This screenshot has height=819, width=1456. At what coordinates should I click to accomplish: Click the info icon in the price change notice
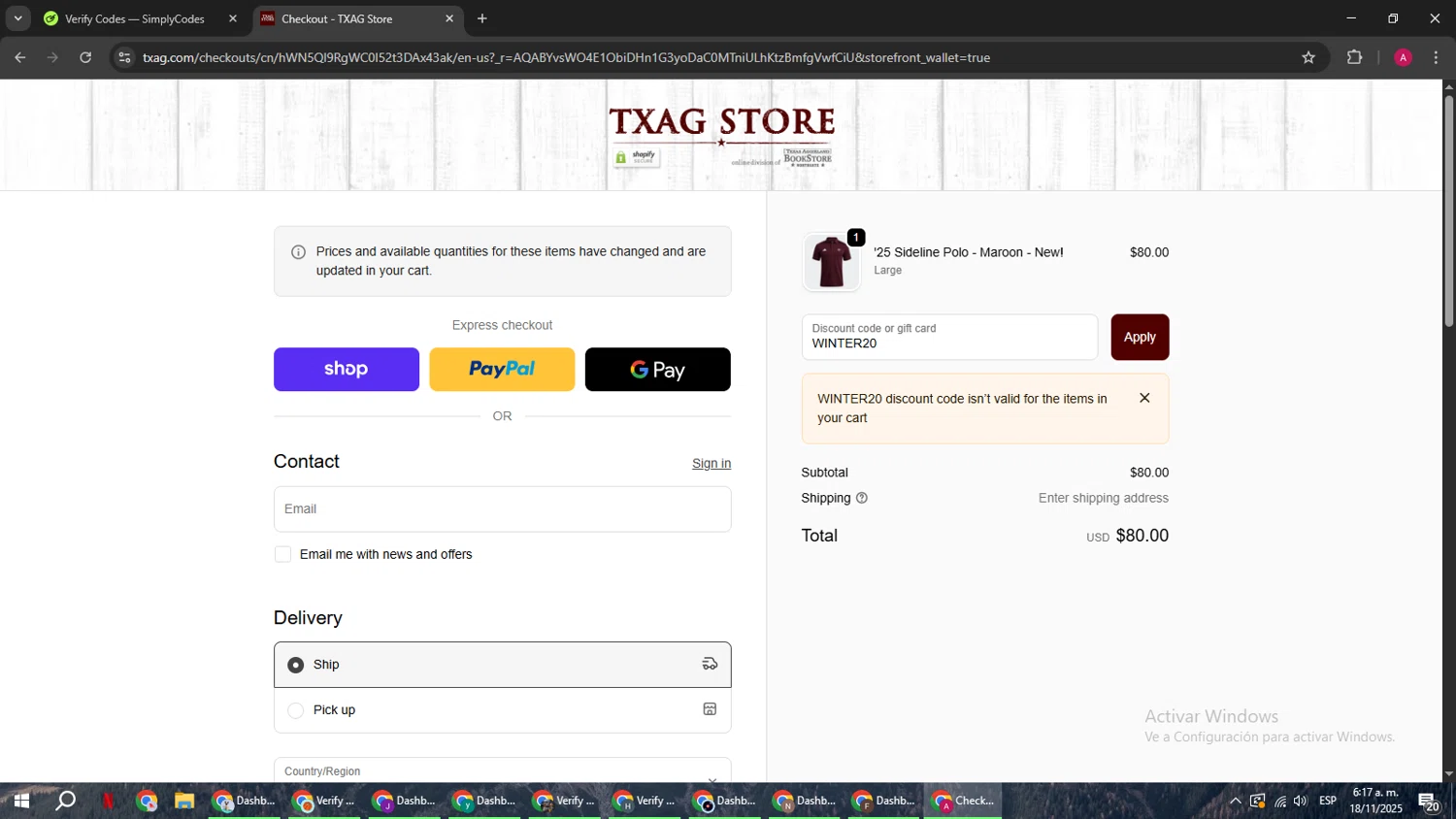(x=299, y=252)
